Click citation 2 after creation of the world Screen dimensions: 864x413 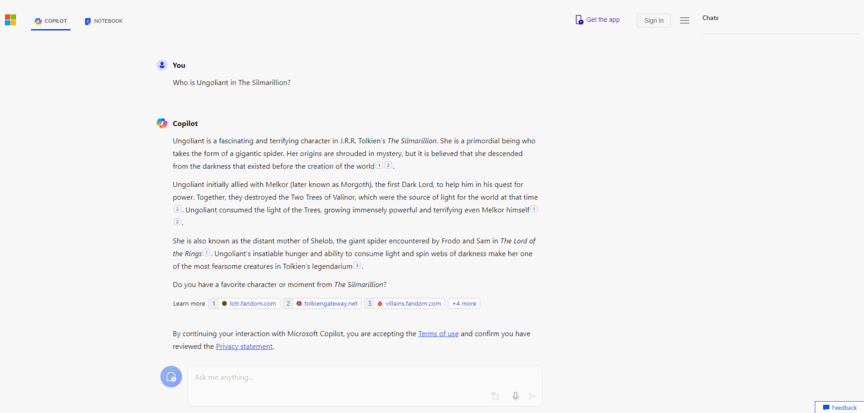(388, 165)
